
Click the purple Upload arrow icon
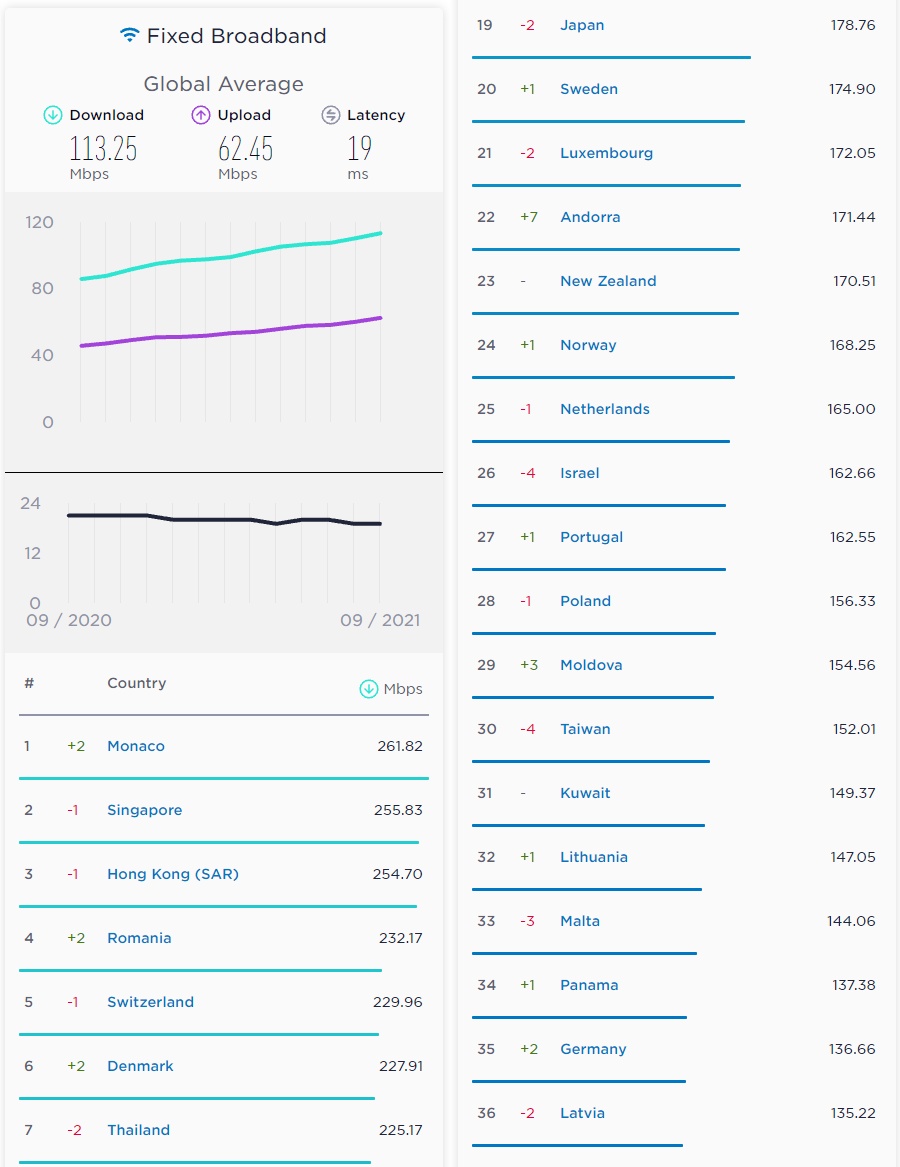point(201,115)
